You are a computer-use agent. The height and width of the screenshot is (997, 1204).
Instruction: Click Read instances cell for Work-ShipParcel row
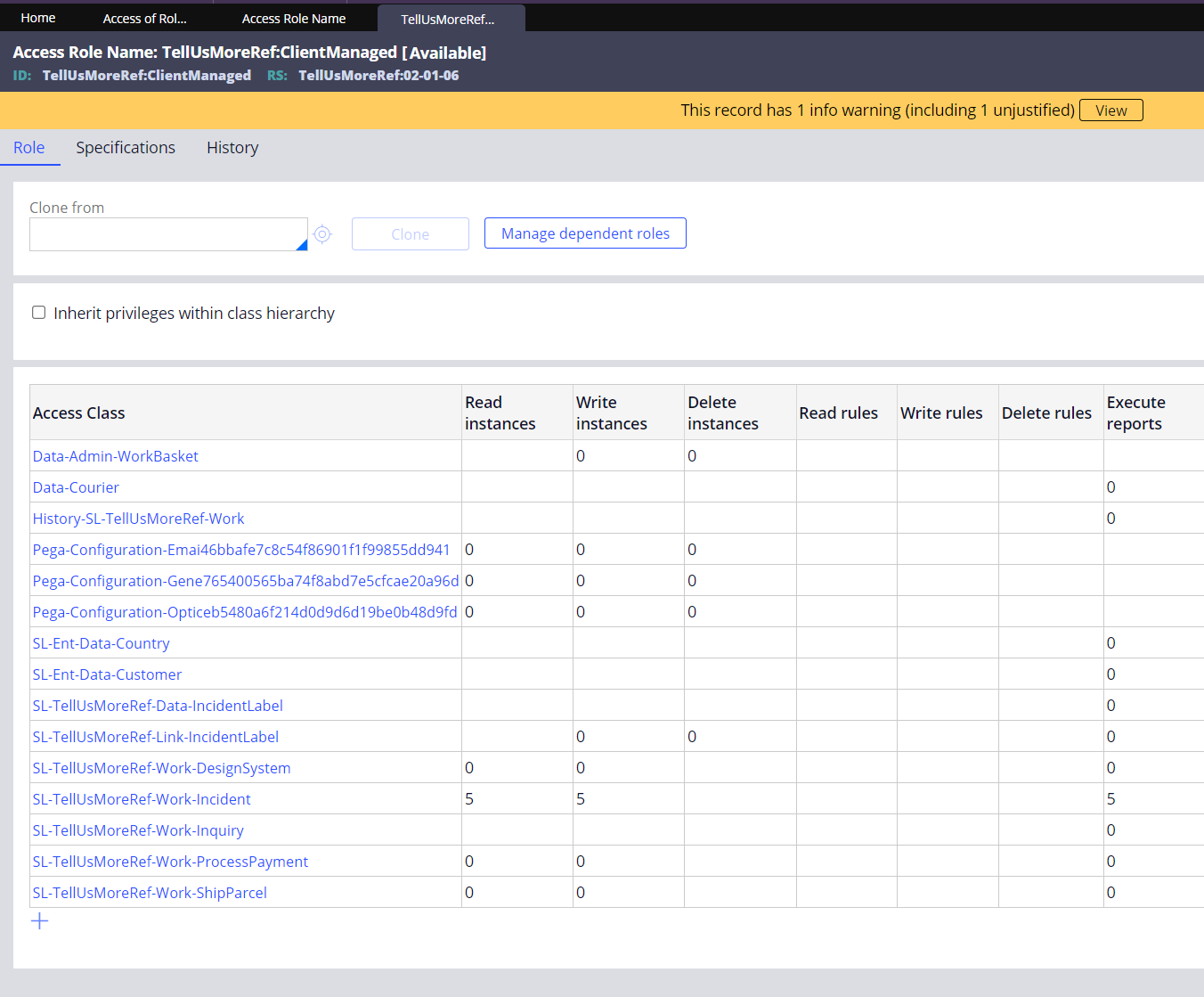point(517,893)
